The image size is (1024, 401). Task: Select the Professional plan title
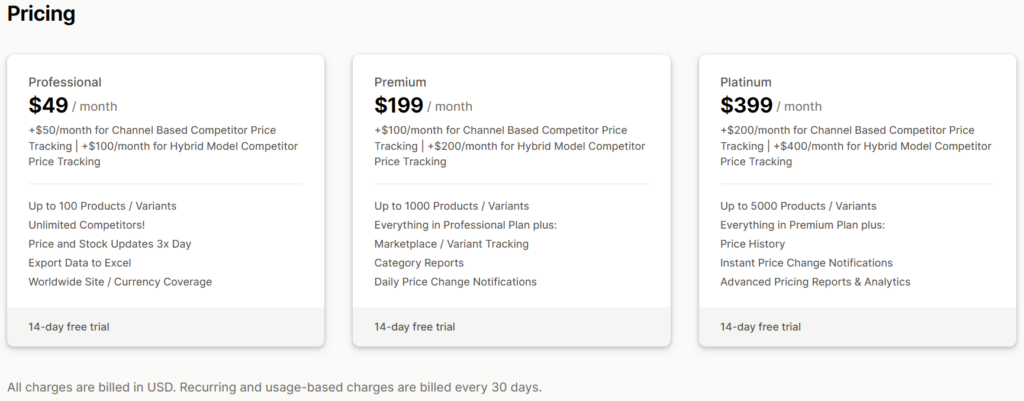[65, 82]
